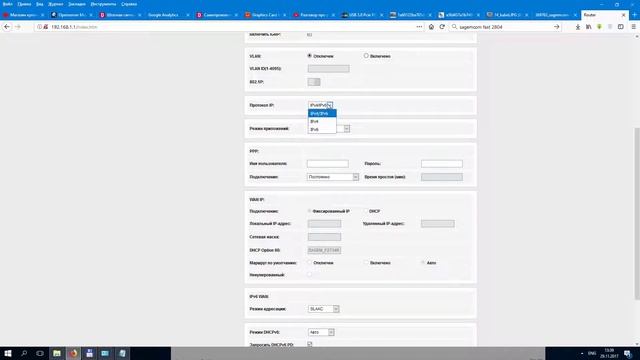The width and height of the screenshot is (640, 360).
Task: Reload the router page
Action: 442,27
